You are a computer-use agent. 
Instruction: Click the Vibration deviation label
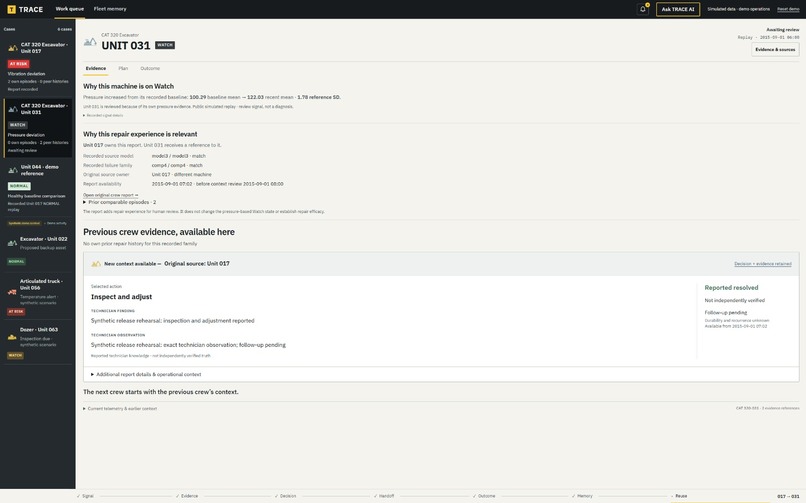(x=26, y=74)
